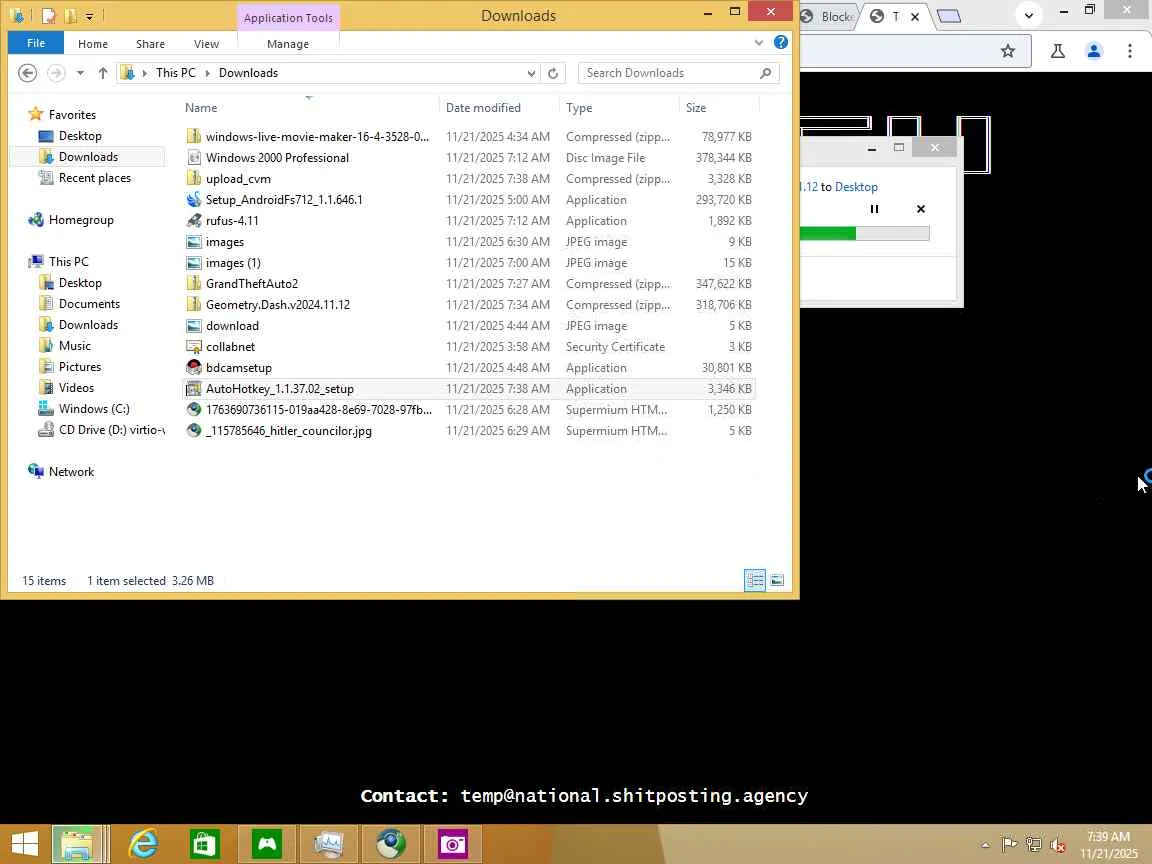Switch to the Home ribbon tab

(x=93, y=44)
